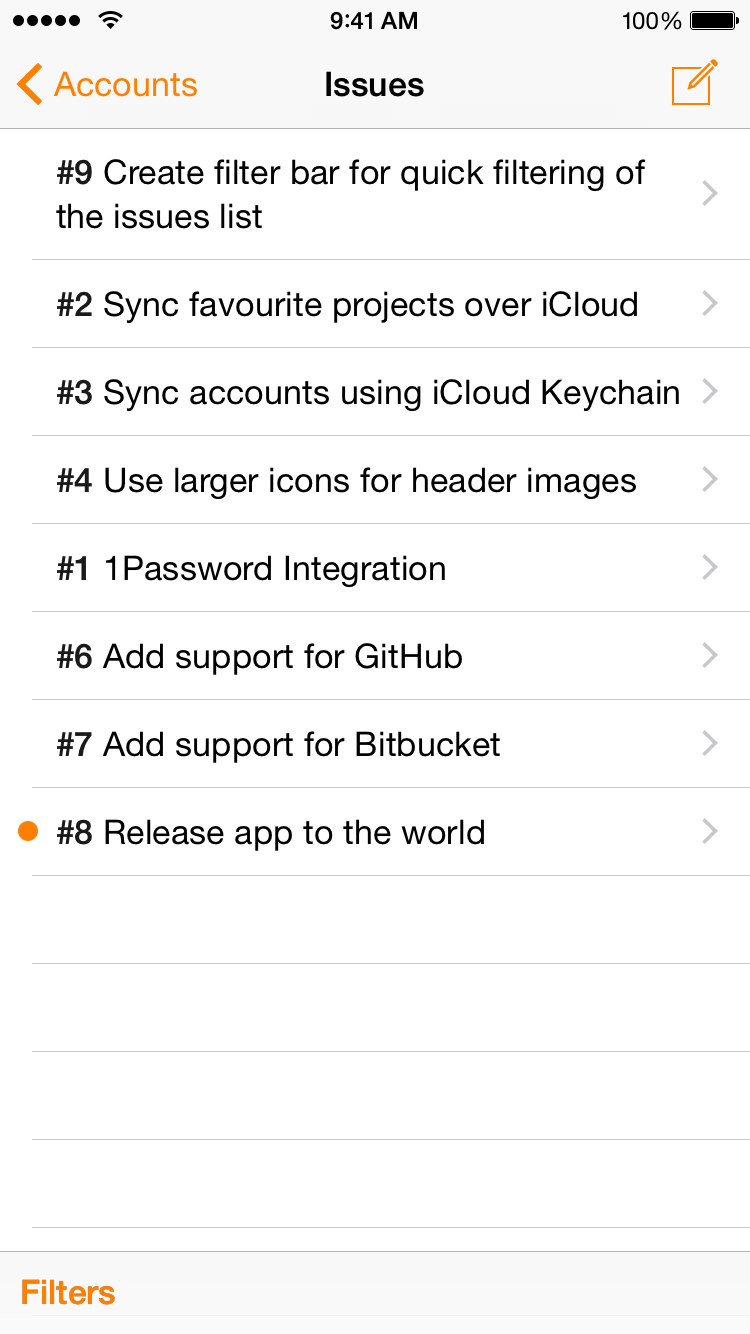The height and width of the screenshot is (1334, 750).
Task: Tap the battery icon in status bar
Action: coord(714,21)
